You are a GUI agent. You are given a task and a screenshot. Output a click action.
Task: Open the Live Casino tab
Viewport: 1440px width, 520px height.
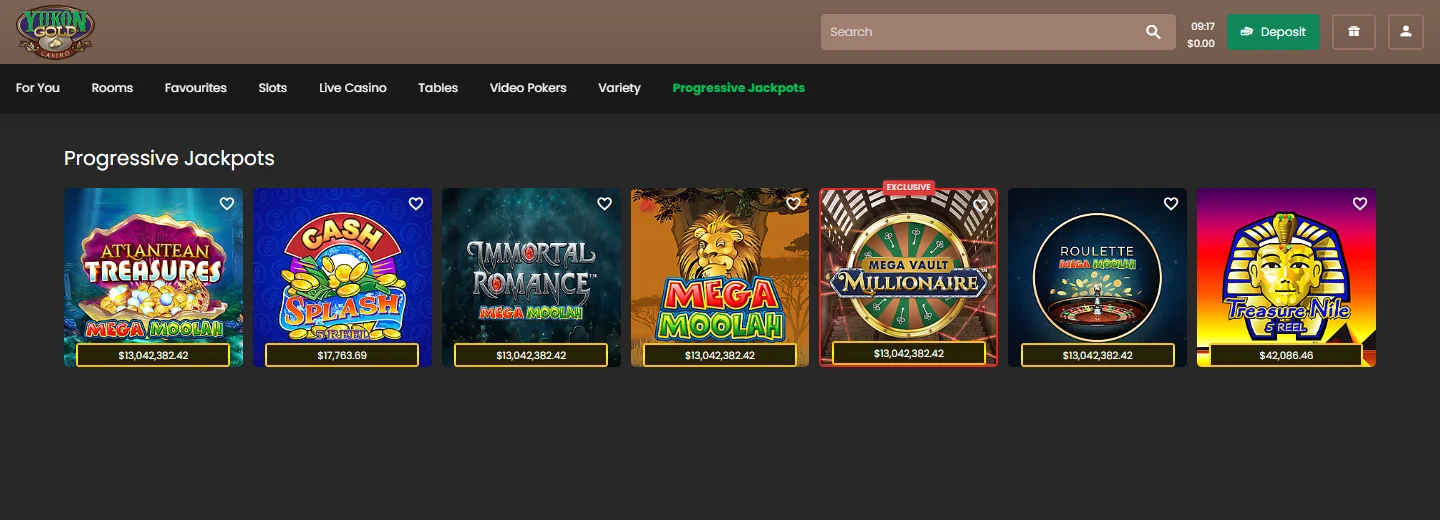click(x=353, y=88)
